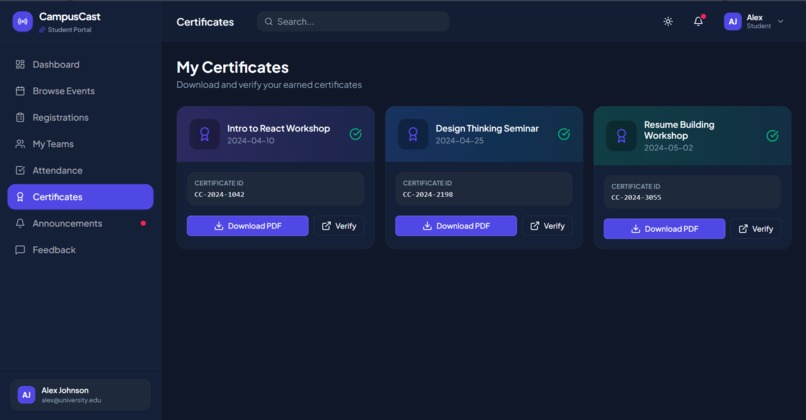Toggle light theme with sun icon
The width and height of the screenshot is (806, 420).
[x=668, y=22]
